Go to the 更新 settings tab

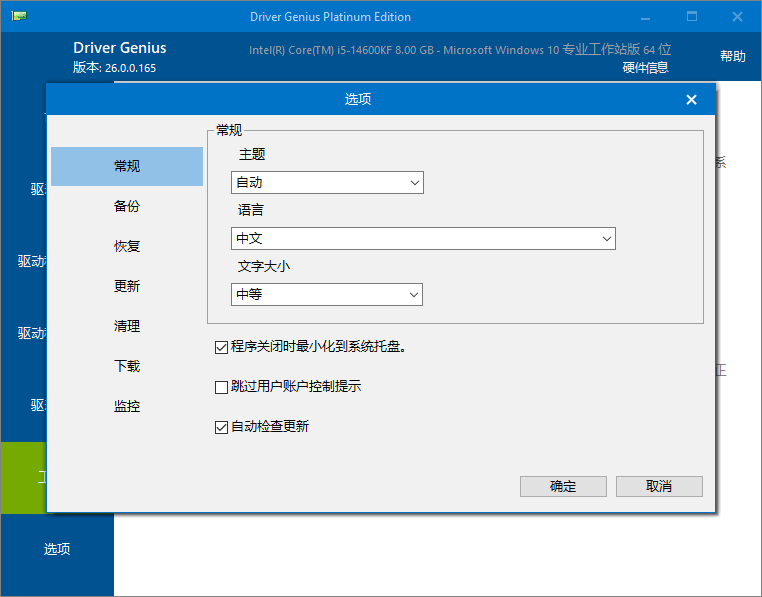pyautogui.click(x=127, y=286)
